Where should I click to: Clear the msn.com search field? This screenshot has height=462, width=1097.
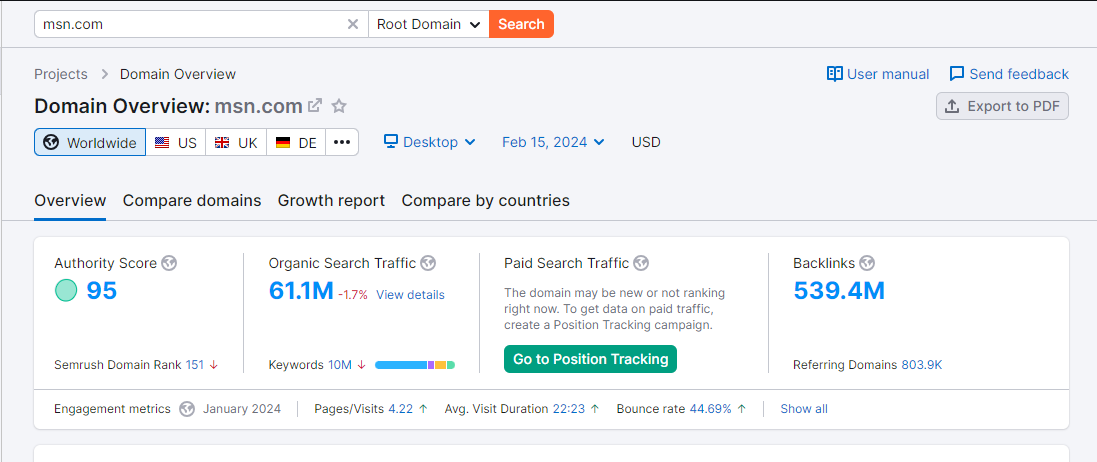click(x=353, y=24)
